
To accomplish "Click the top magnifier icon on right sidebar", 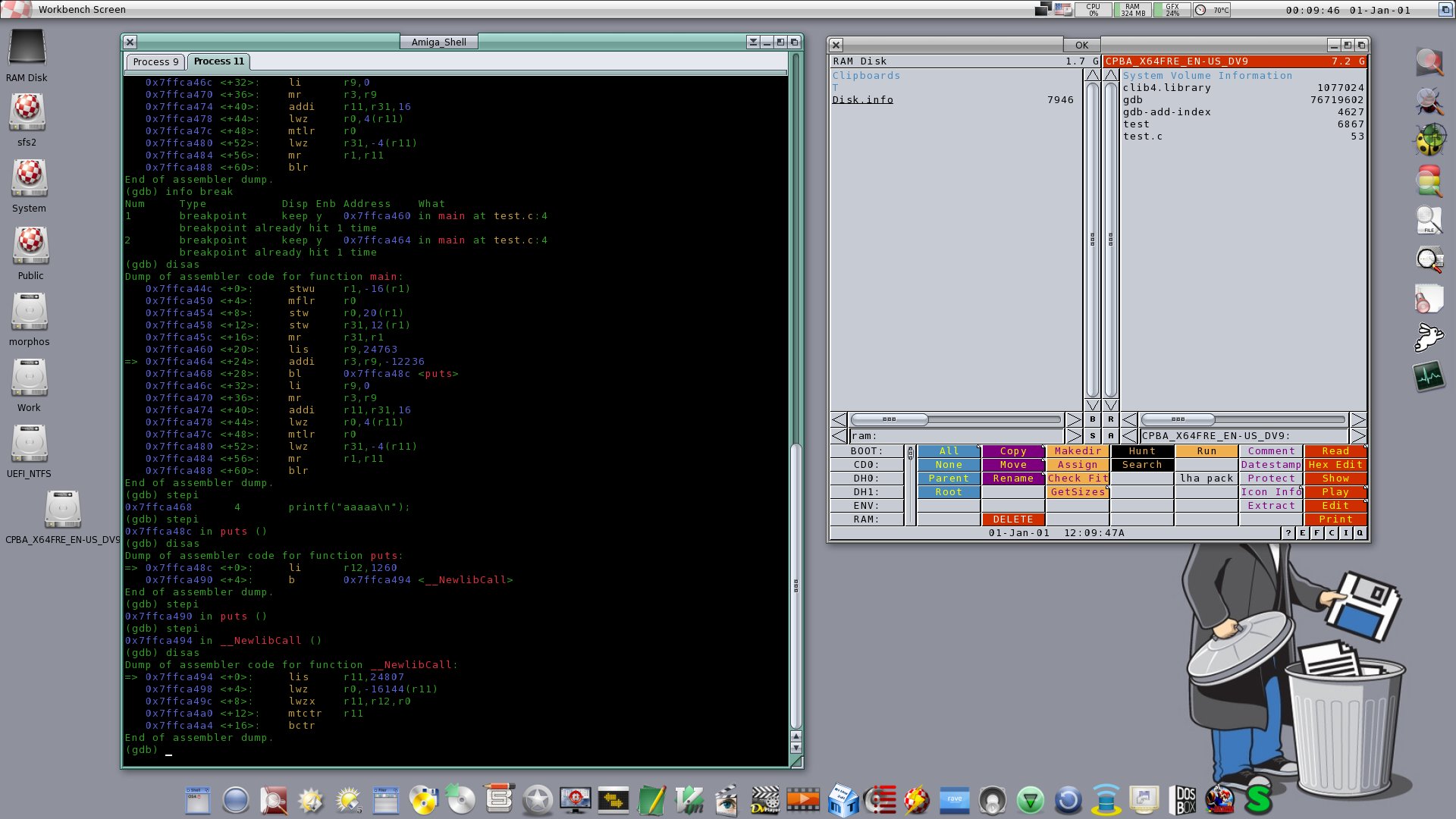I will click(x=1429, y=62).
